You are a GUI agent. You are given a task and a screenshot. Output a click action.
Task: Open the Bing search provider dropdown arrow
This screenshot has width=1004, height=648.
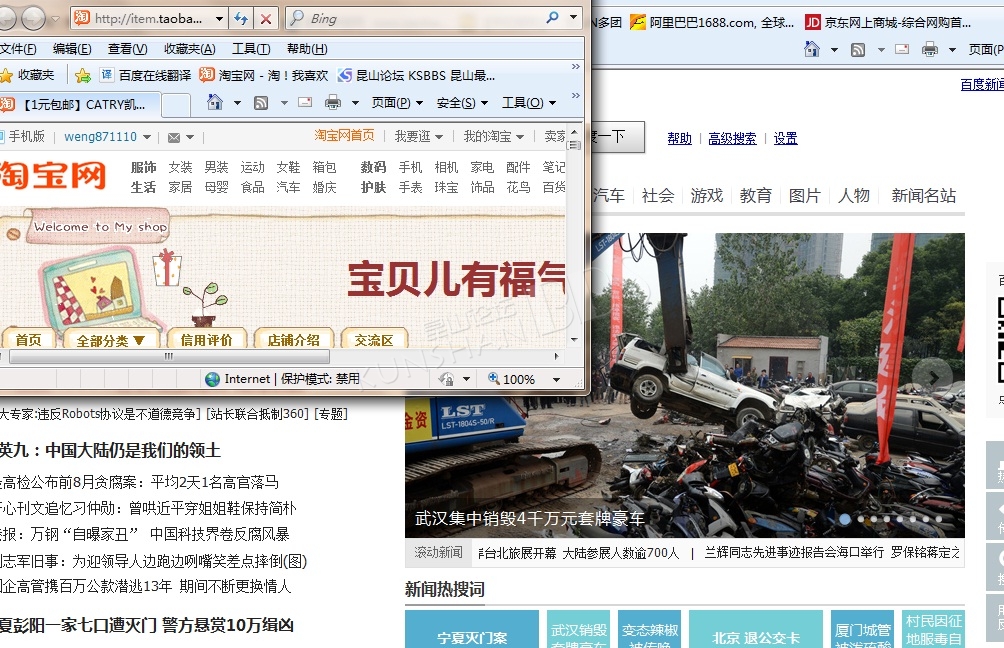(x=573, y=17)
